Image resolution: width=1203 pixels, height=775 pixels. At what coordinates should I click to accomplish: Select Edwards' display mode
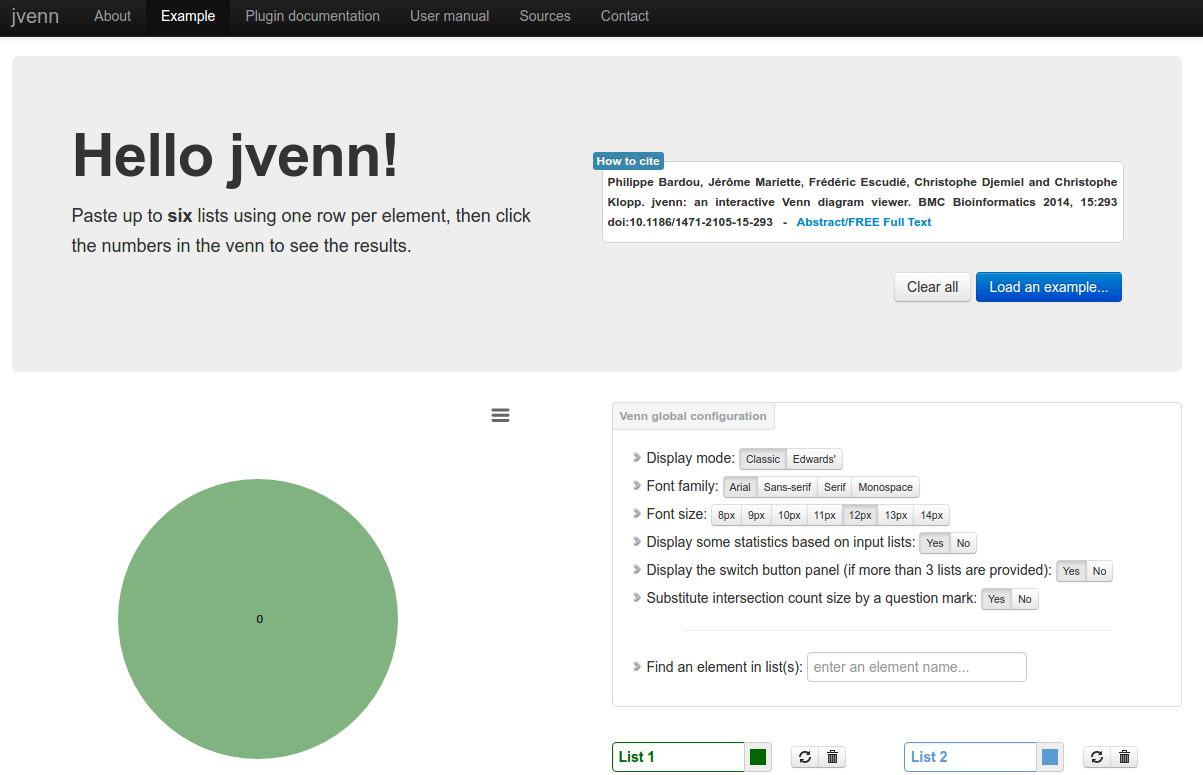coord(814,459)
